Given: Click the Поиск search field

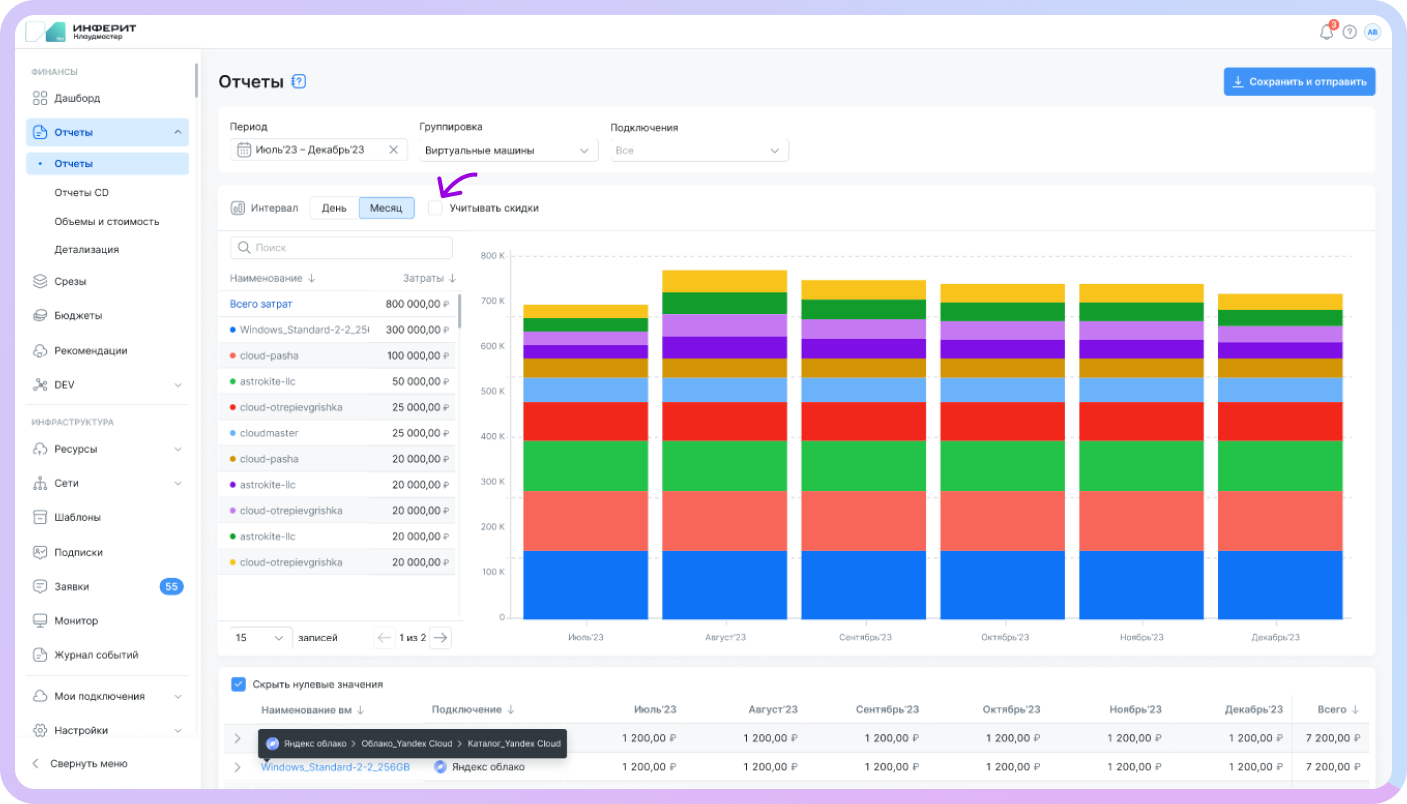Looking at the screenshot, I should 341,247.
